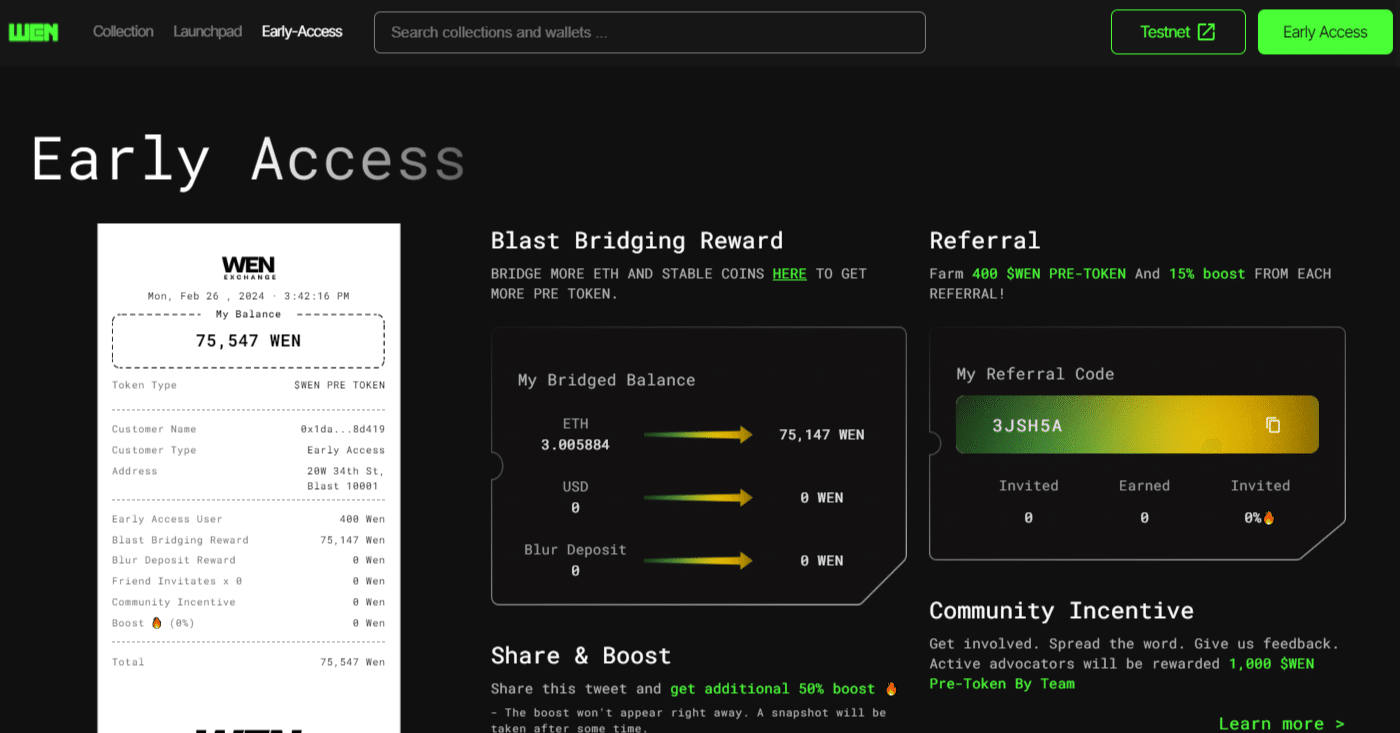Viewport: 1400px width, 733px height.
Task: Click the customer name '0x1da...8d419'
Action: [343, 429]
